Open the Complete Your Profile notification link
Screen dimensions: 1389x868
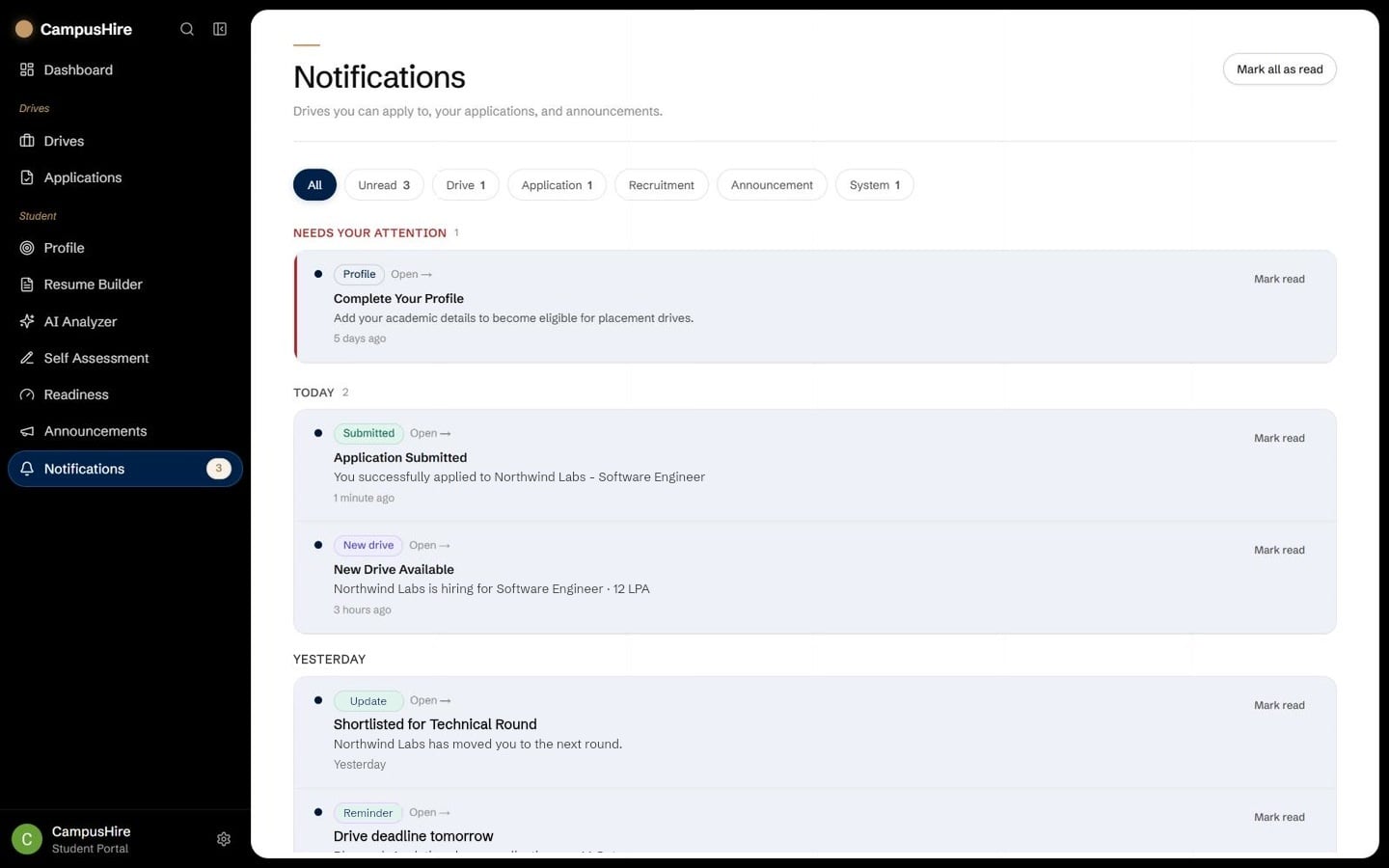[x=412, y=274]
